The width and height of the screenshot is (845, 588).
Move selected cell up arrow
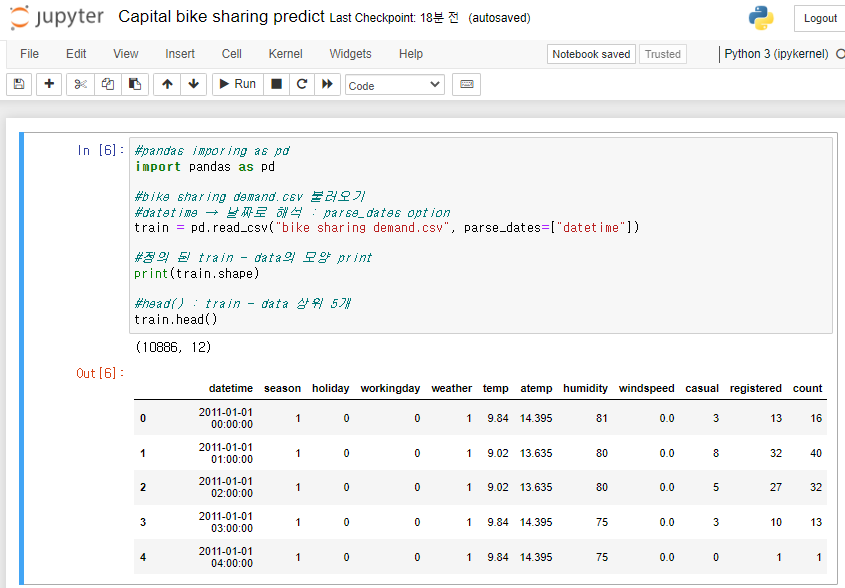click(x=167, y=84)
